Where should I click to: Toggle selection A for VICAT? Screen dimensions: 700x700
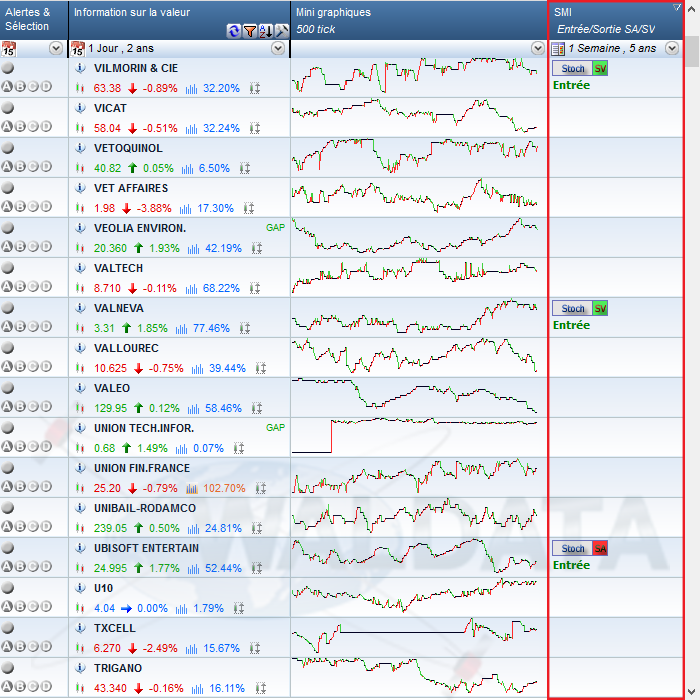[x=7, y=127]
